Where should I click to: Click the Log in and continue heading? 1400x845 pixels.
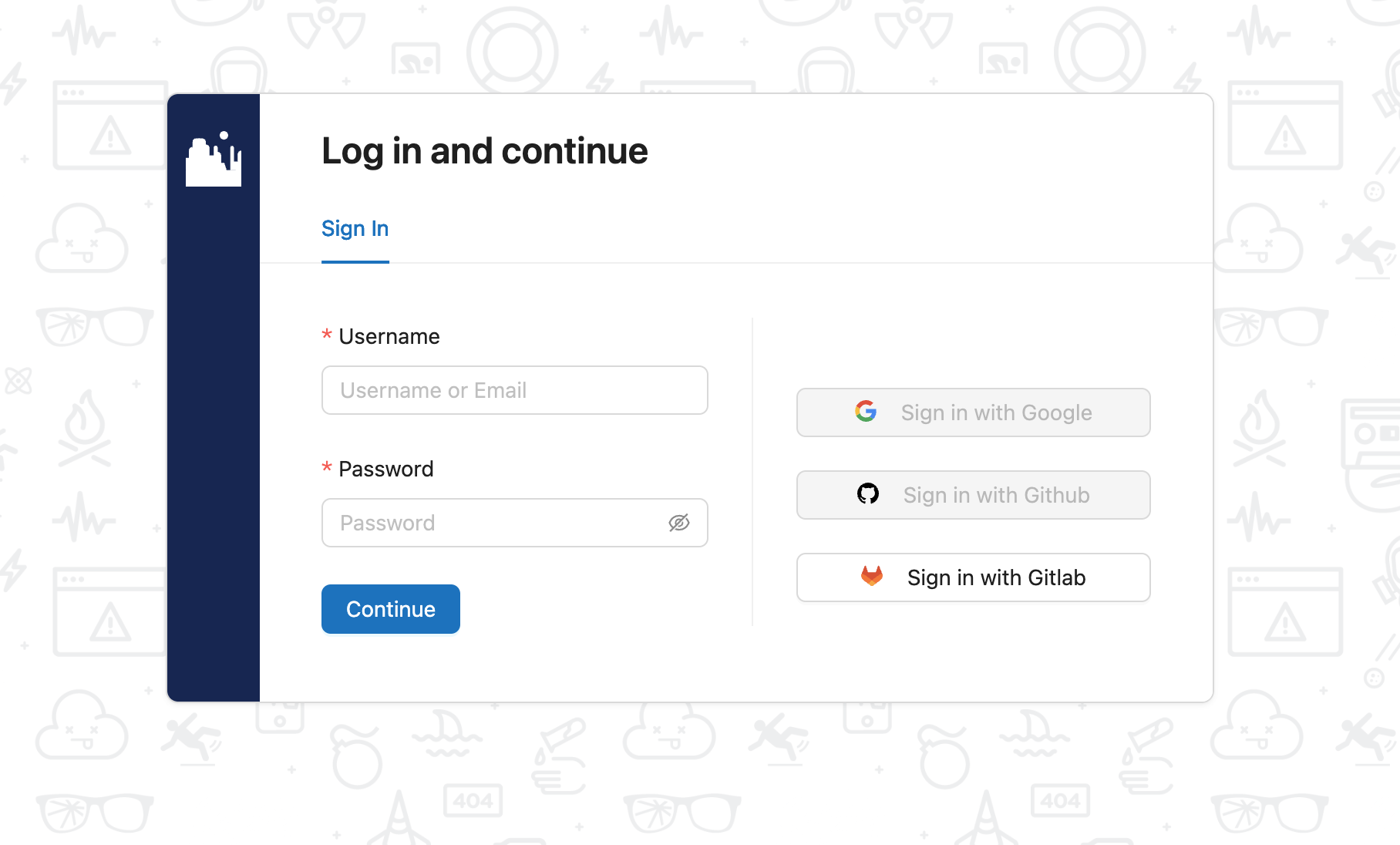[485, 151]
